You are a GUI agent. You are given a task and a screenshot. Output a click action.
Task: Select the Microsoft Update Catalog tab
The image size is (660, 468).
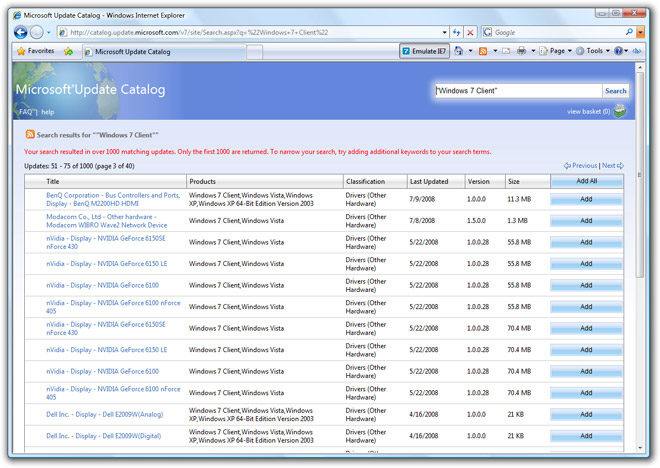[164, 52]
